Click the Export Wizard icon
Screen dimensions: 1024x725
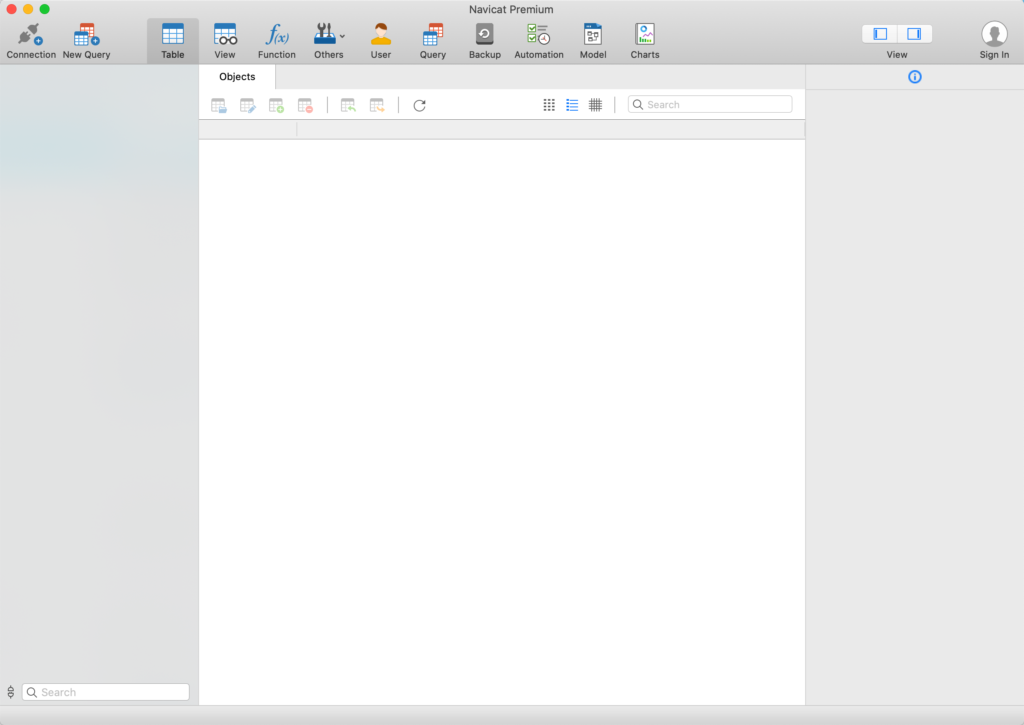click(x=377, y=105)
